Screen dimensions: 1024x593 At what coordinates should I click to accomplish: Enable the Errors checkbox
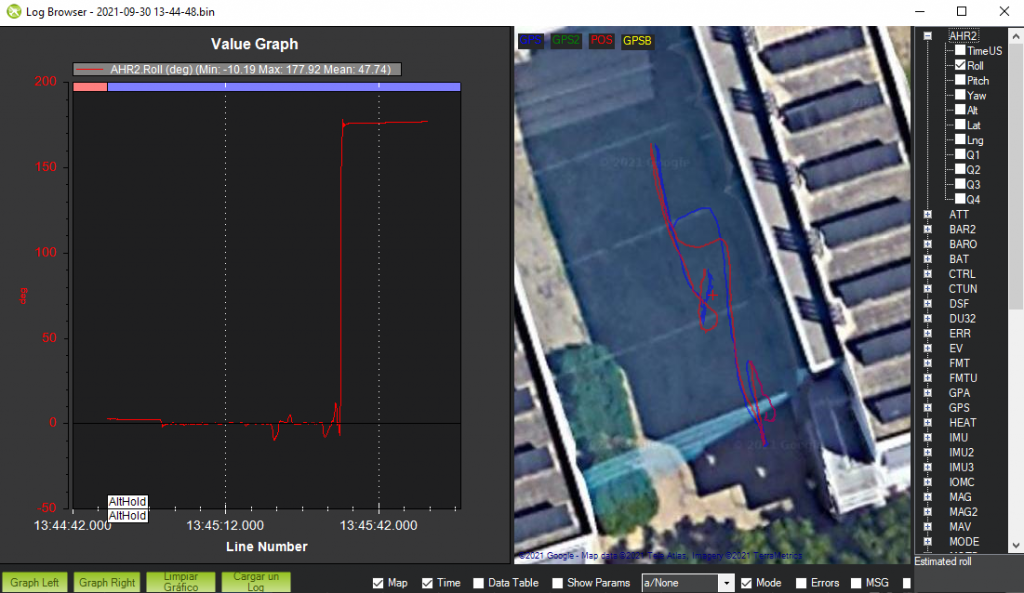click(x=802, y=583)
